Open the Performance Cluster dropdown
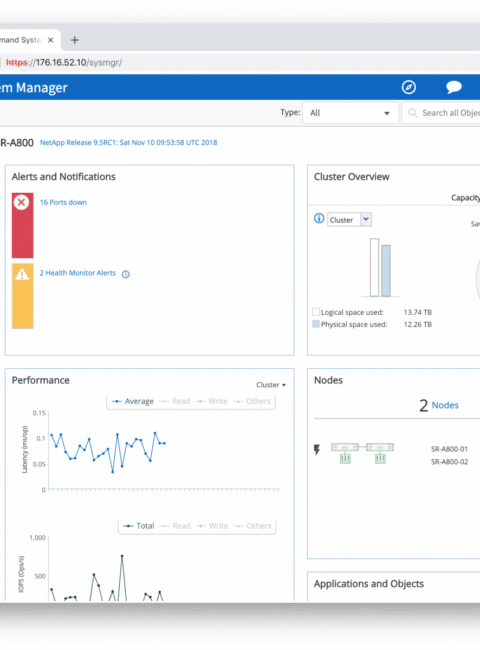The height and width of the screenshot is (650, 480). pos(271,385)
